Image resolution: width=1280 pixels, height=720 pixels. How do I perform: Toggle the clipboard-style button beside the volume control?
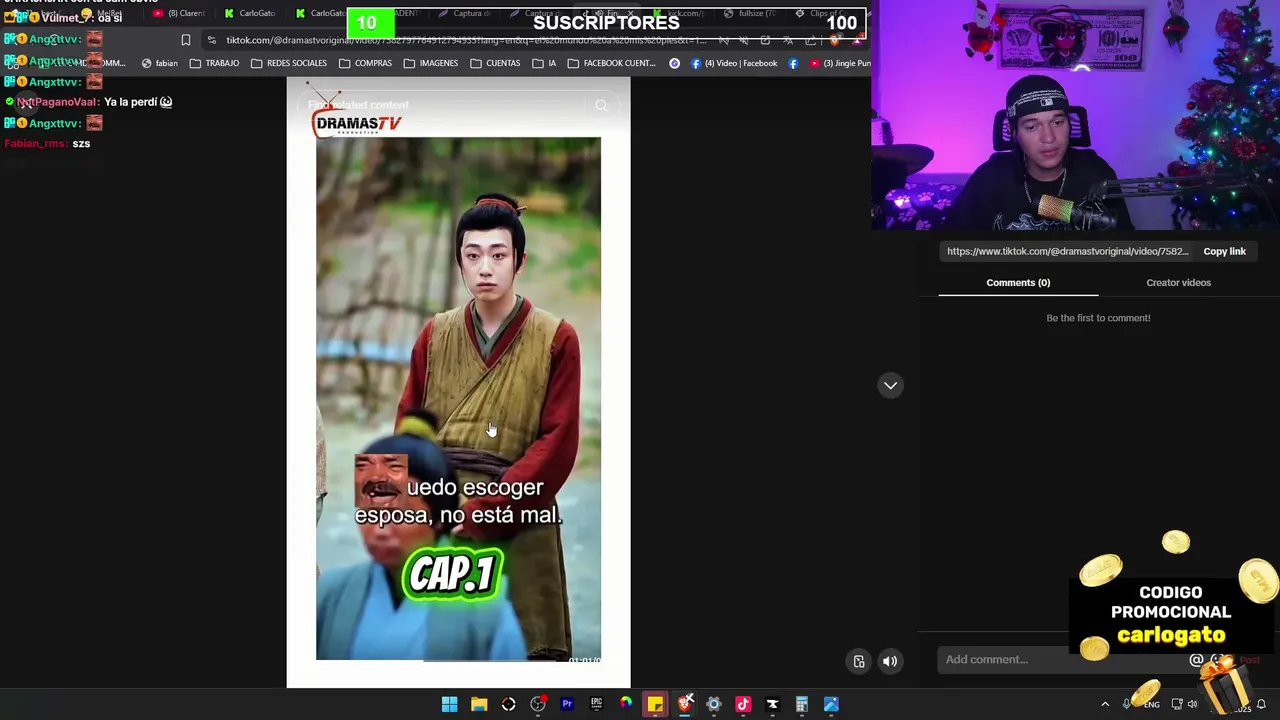(859, 661)
